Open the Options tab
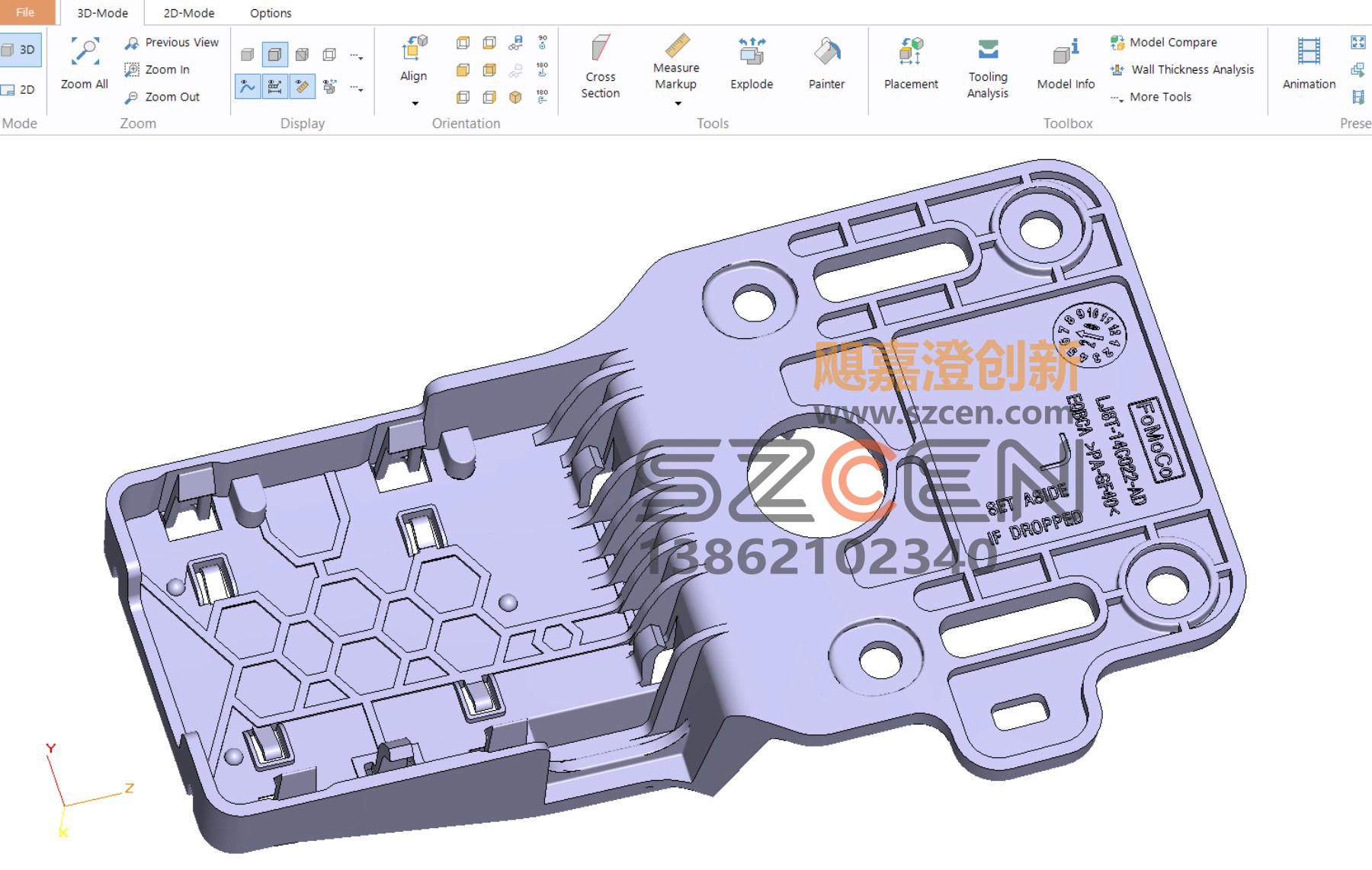 [271, 13]
